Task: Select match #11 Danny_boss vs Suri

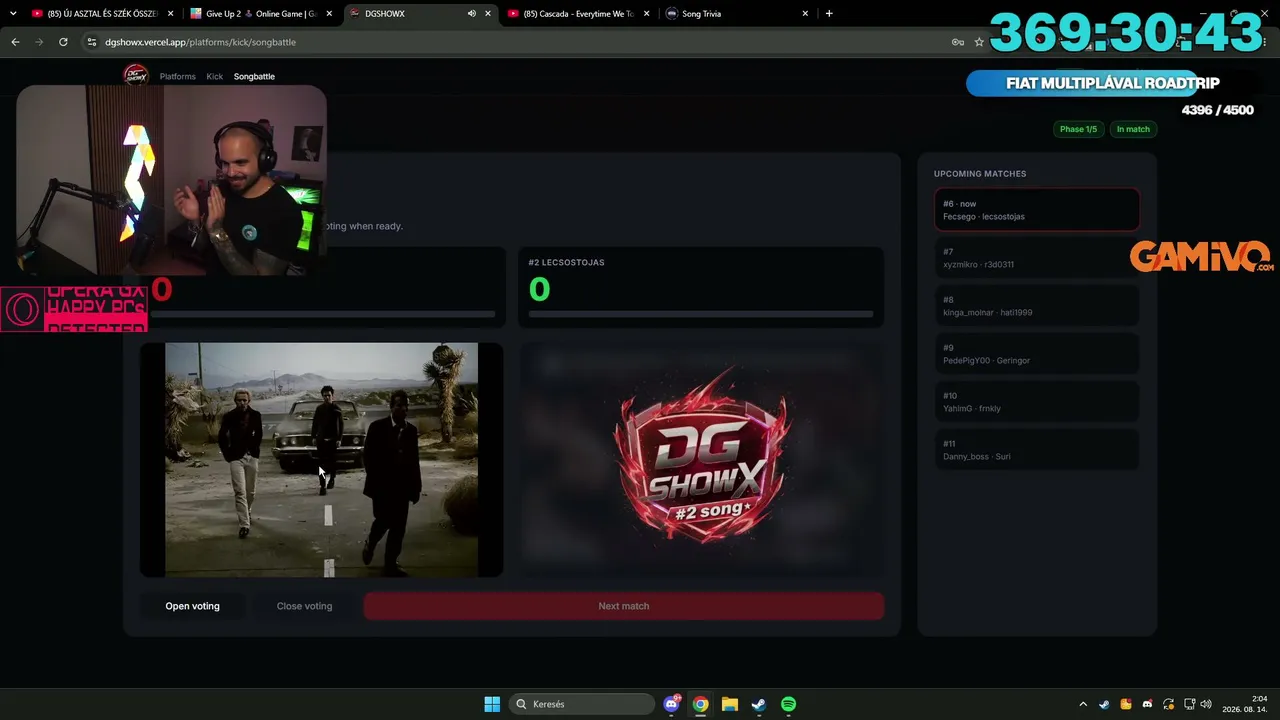Action: tap(1037, 450)
